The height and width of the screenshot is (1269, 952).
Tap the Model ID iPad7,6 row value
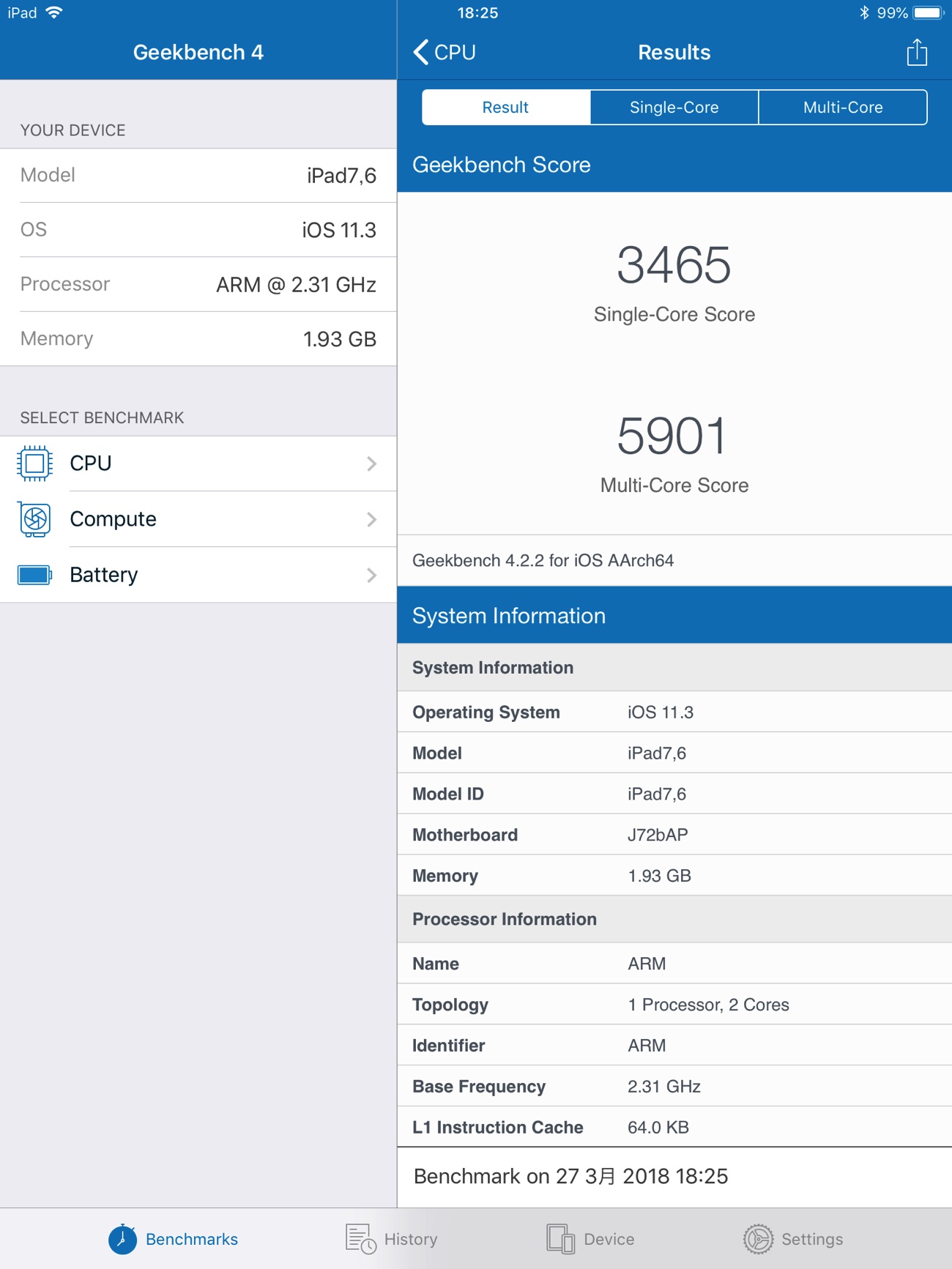(657, 794)
